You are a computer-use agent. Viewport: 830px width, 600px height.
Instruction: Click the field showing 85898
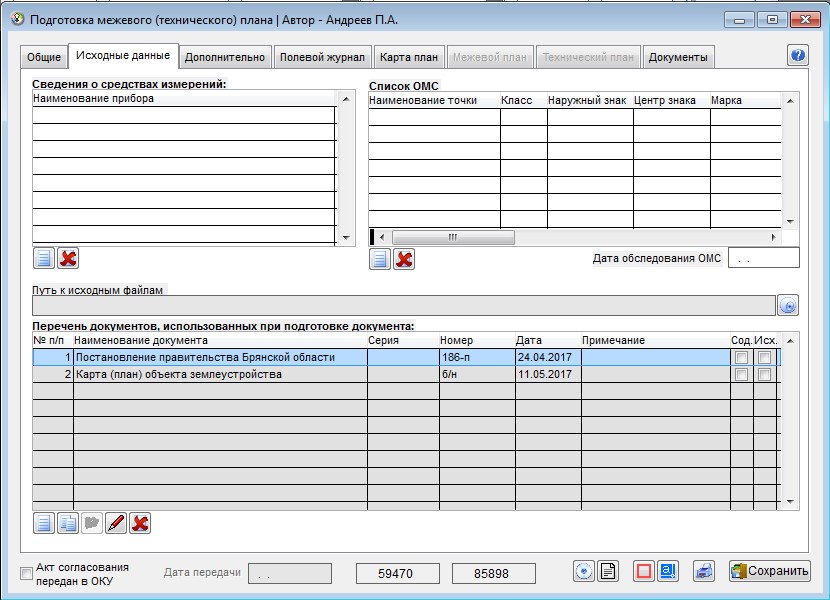(494, 574)
